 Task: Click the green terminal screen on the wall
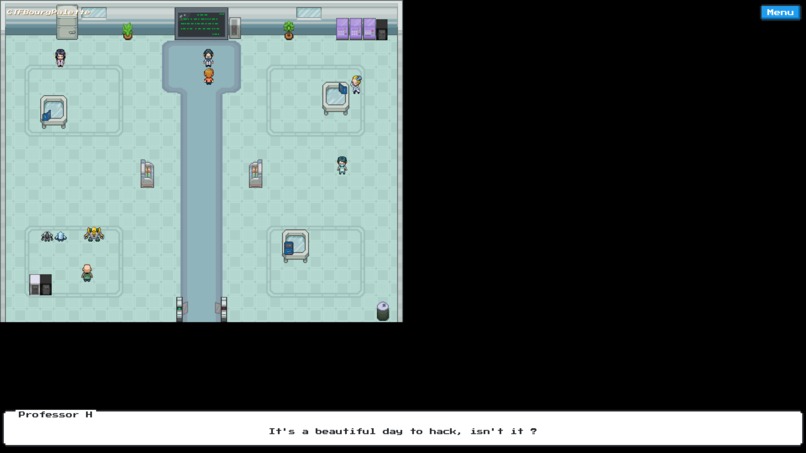pyautogui.click(x=201, y=24)
